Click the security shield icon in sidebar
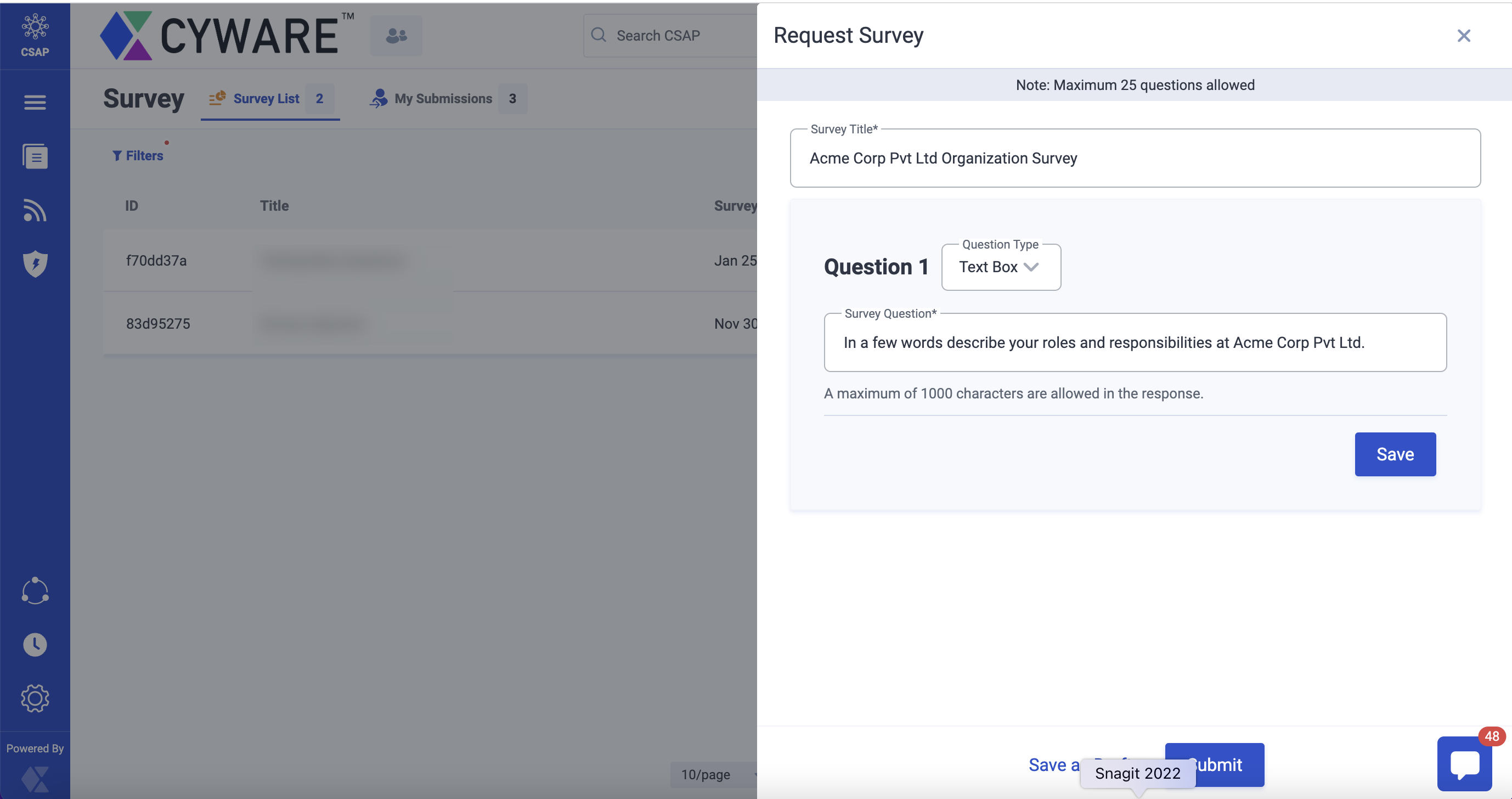 (x=35, y=263)
